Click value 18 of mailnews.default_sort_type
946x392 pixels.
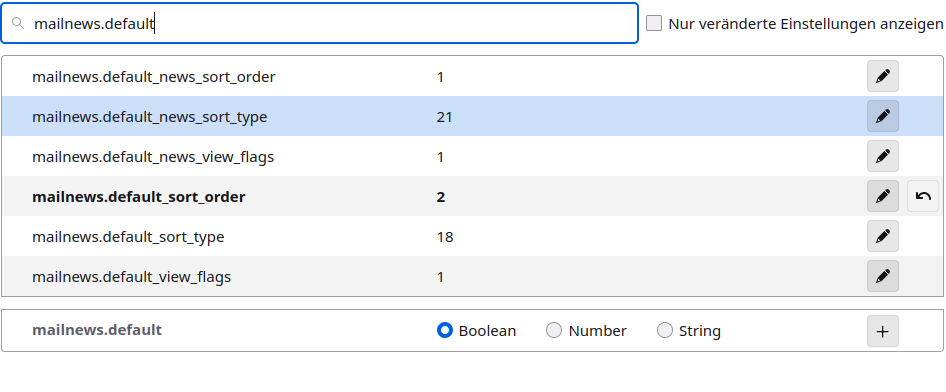coord(445,237)
